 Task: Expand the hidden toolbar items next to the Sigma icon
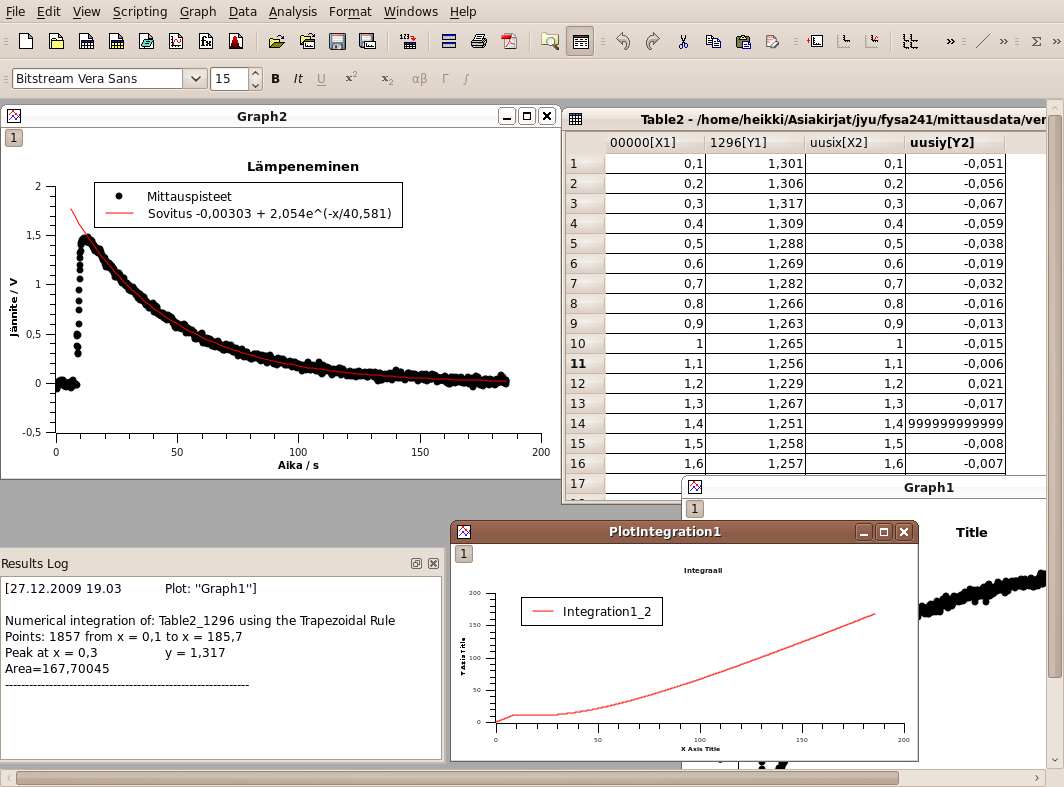click(1056, 42)
